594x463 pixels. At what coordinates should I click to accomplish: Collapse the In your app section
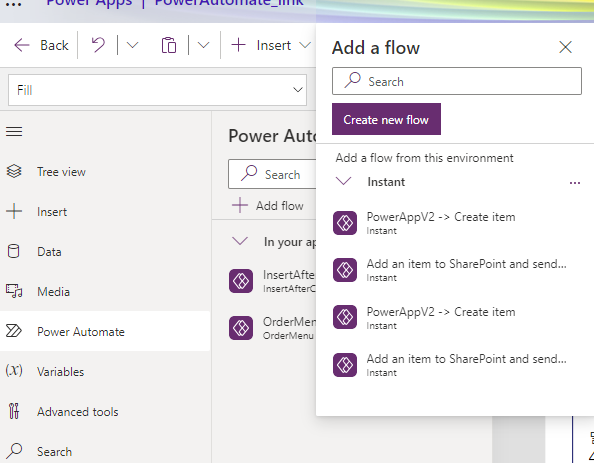[240, 241]
